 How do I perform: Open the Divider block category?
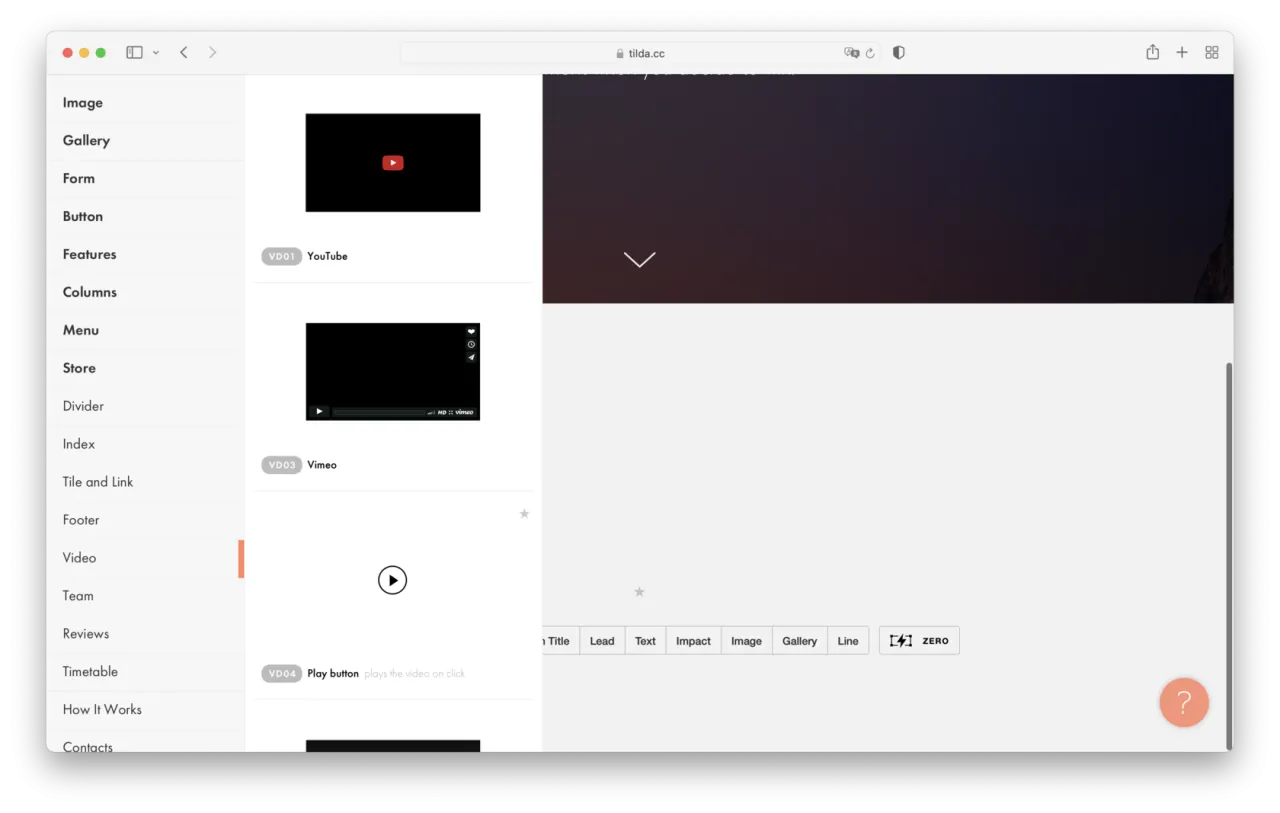145,407
